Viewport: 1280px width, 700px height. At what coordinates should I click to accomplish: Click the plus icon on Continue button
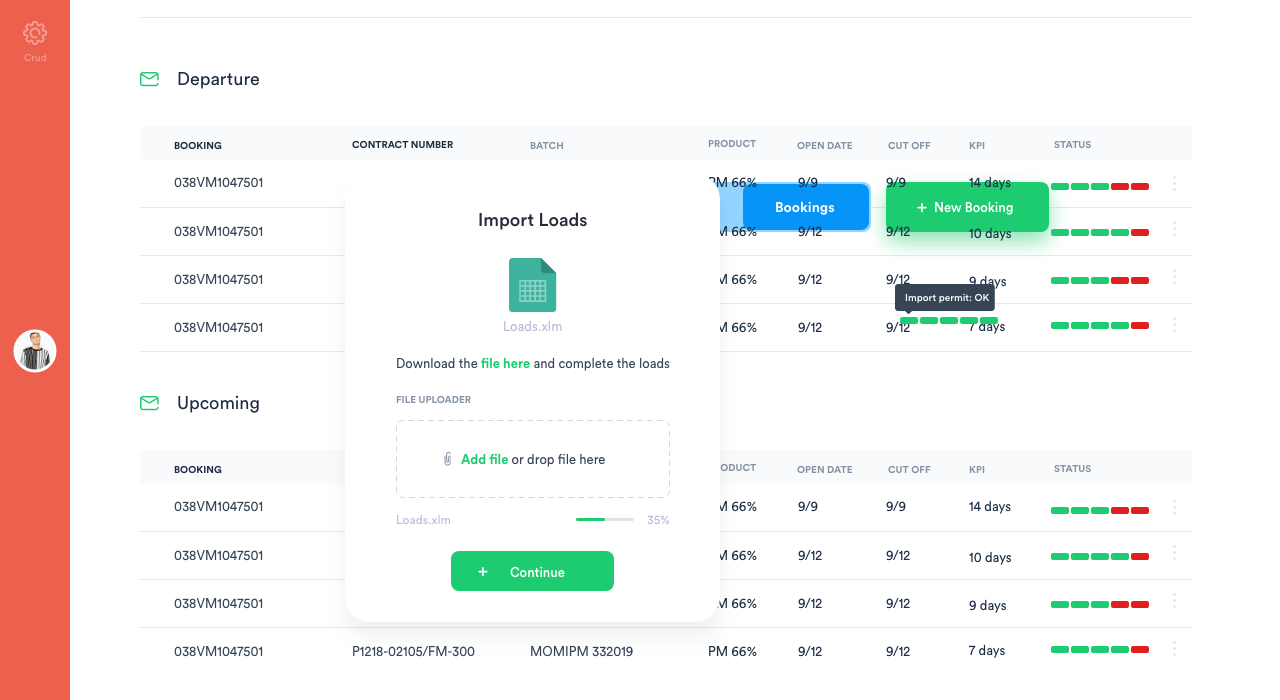pyautogui.click(x=483, y=572)
